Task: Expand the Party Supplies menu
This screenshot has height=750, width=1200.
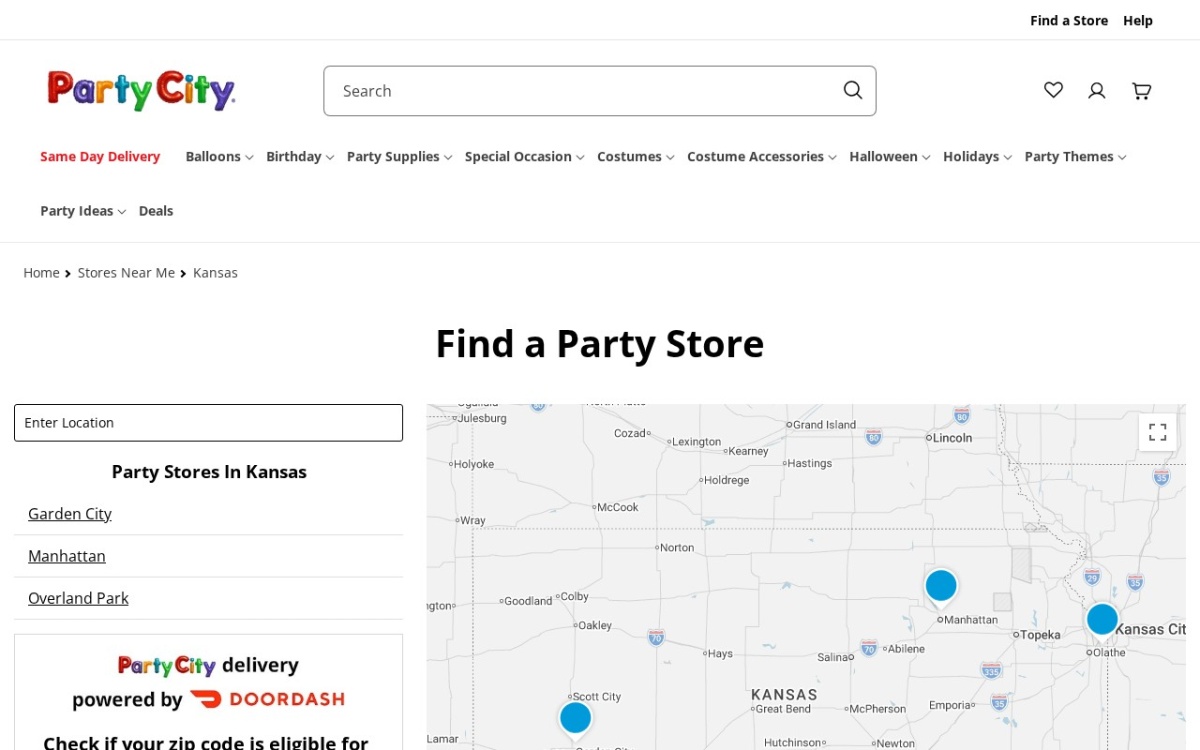Action: coord(400,157)
